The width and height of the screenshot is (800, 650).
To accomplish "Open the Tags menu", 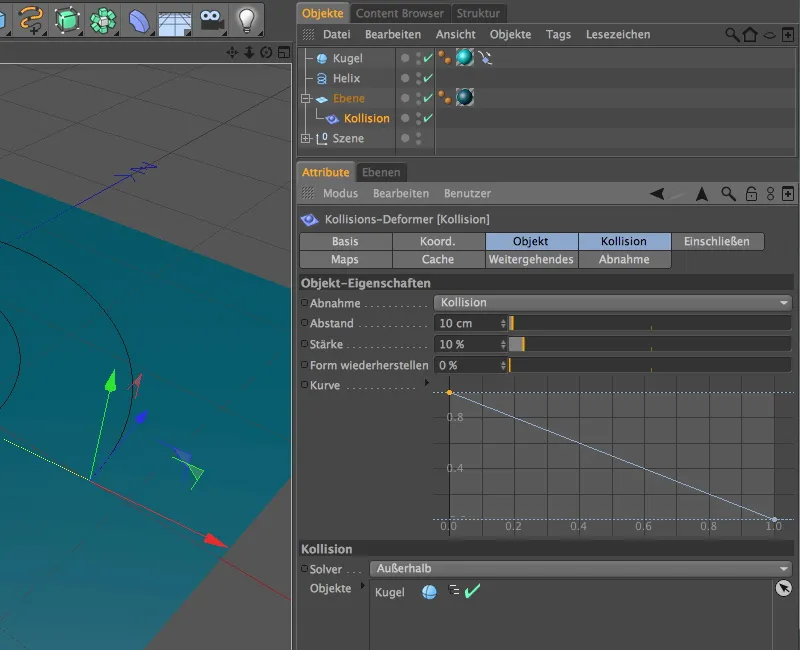I will pos(558,35).
